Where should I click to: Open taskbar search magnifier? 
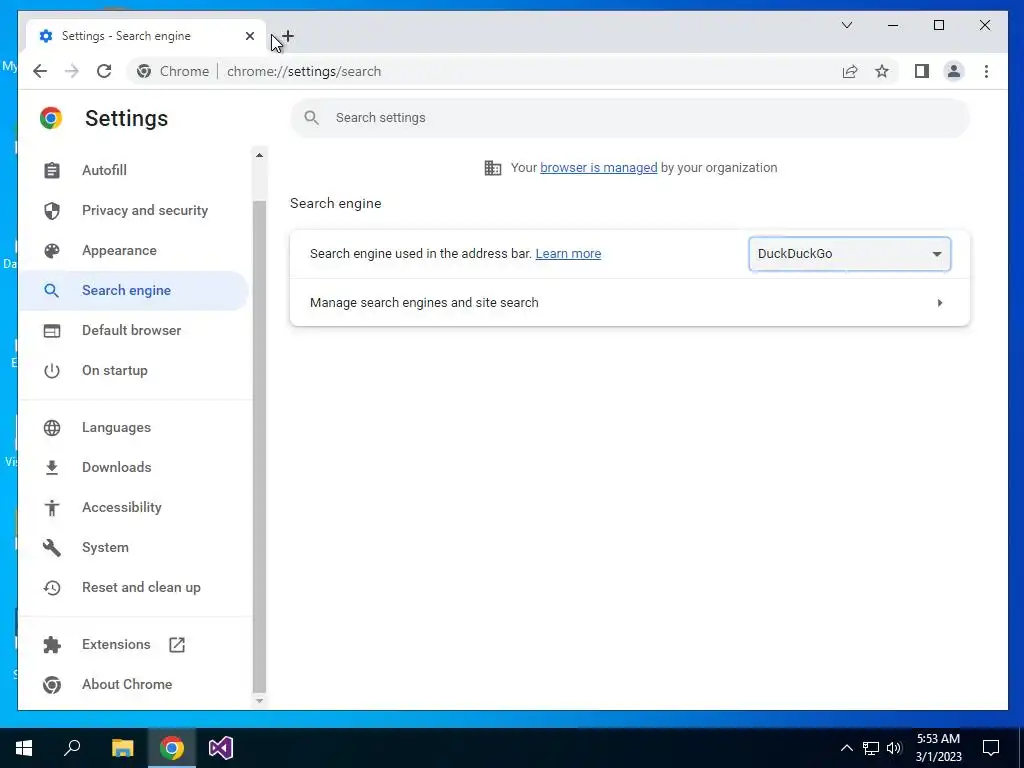click(72, 748)
